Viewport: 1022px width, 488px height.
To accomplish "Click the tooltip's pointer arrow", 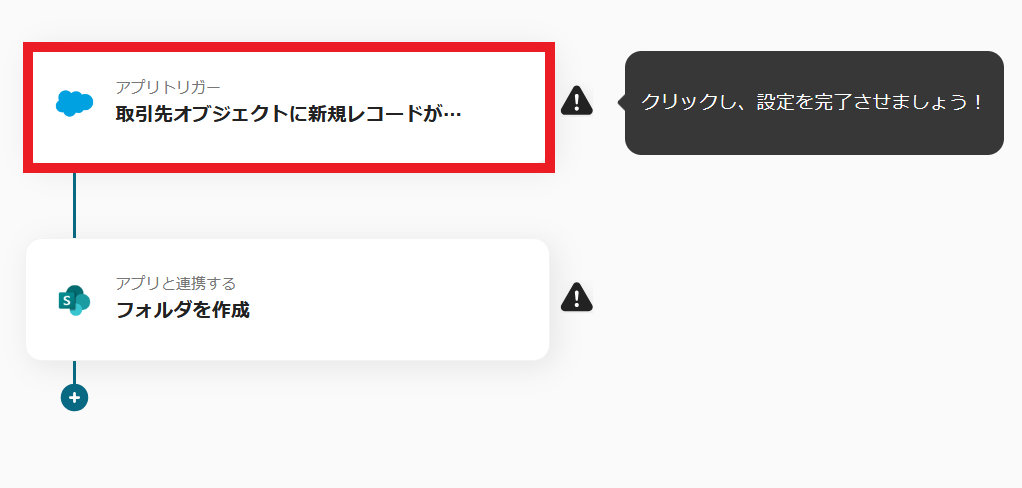I will (621, 102).
